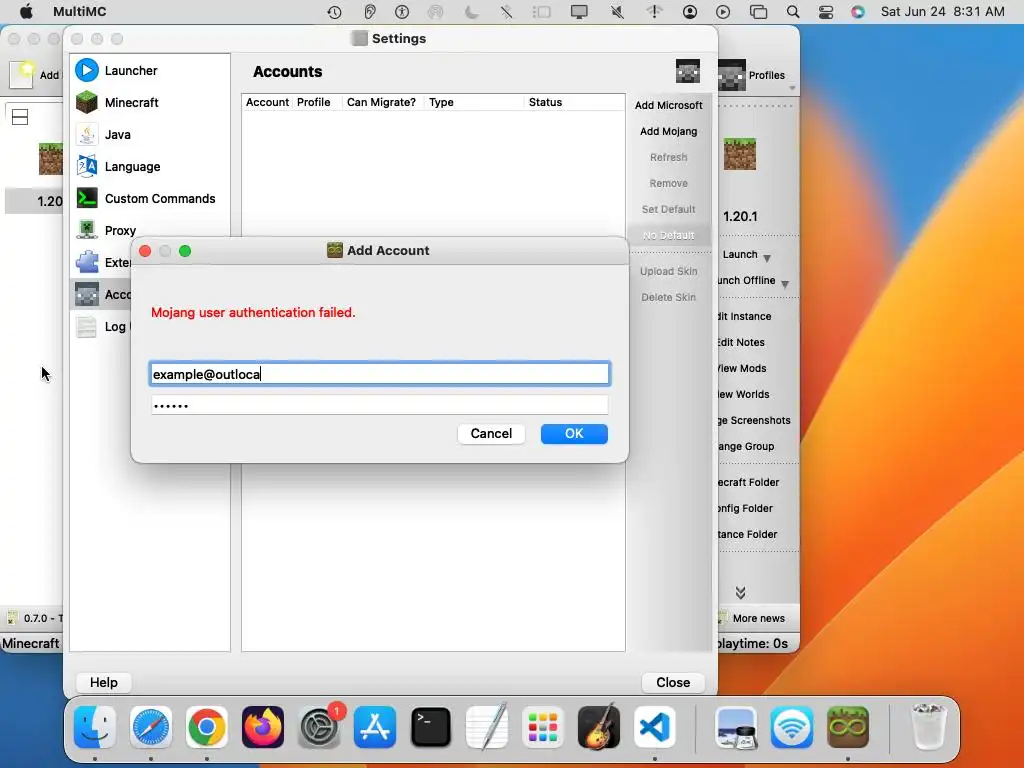The image size is (1024, 768).
Task: Open Safari from the dock
Action: (151, 727)
